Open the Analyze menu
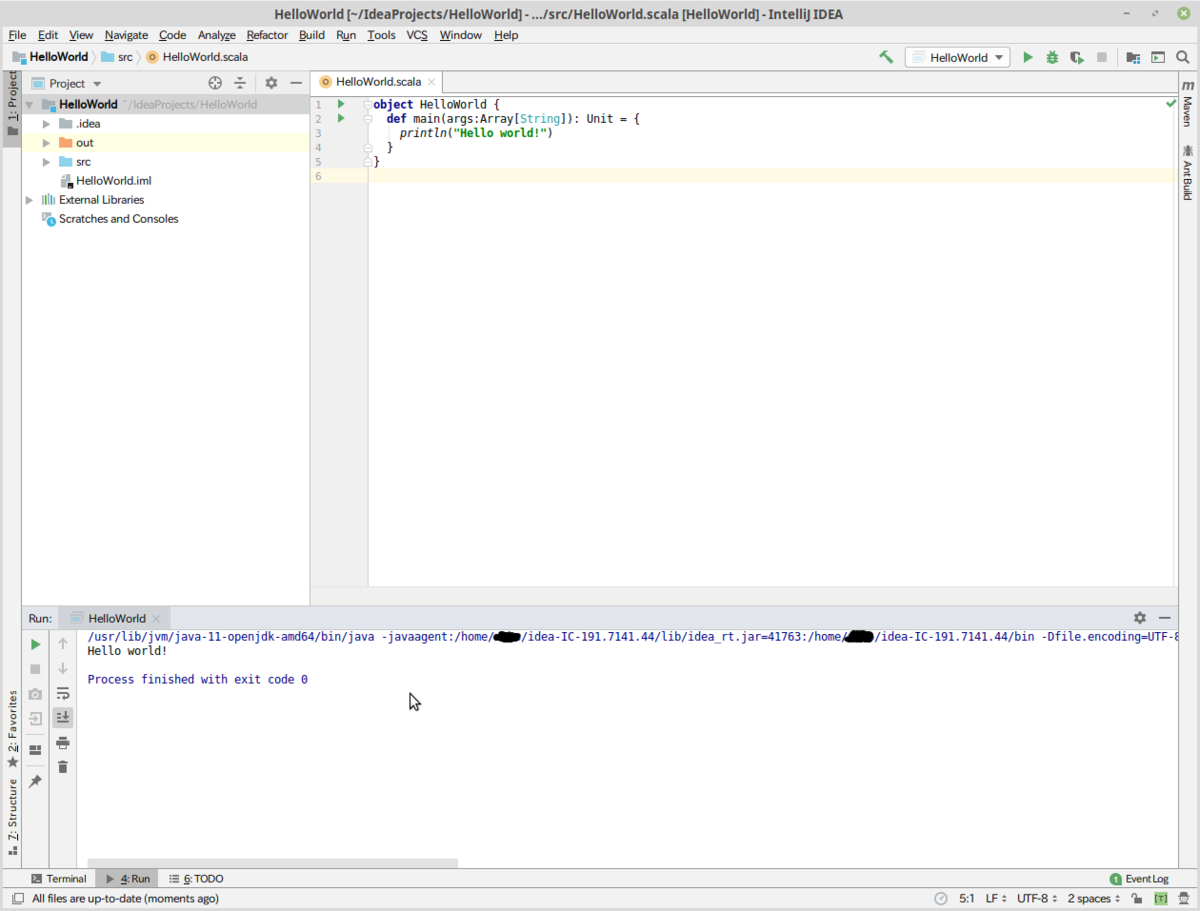The height and width of the screenshot is (911, 1200). (x=216, y=34)
